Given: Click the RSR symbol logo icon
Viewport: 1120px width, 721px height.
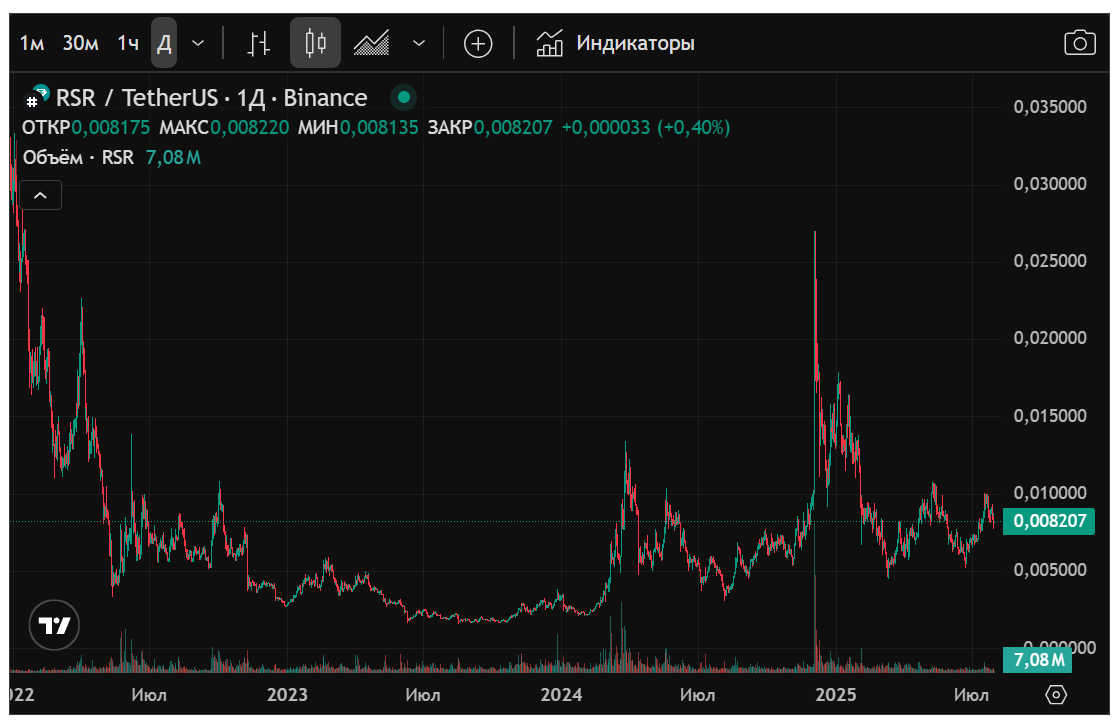Looking at the screenshot, I should 37,96.
